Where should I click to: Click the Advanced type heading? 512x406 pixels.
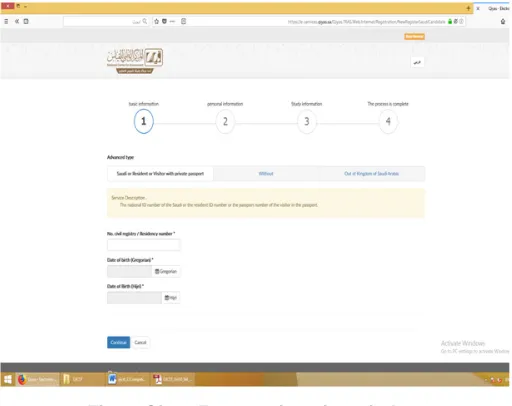coord(120,157)
